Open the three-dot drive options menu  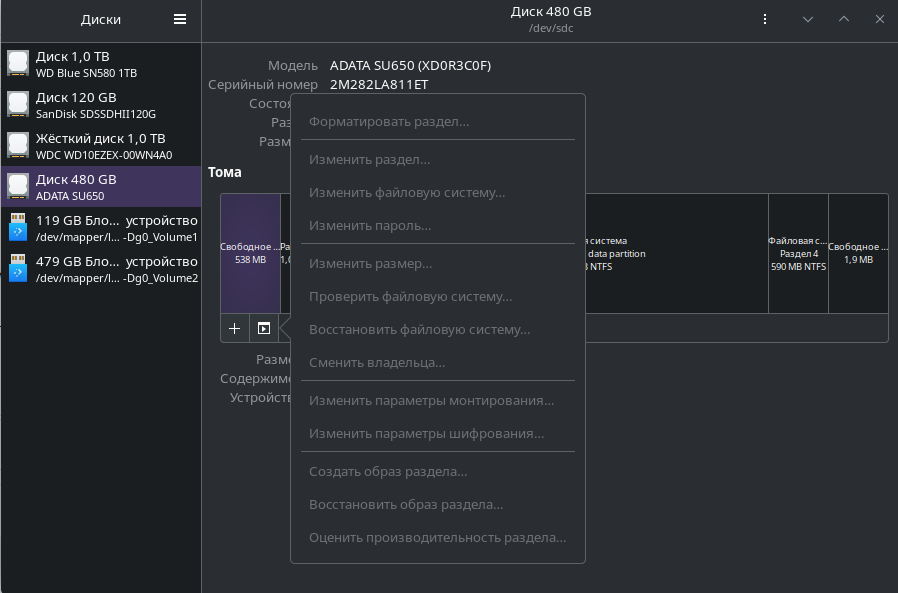coord(765,19)
